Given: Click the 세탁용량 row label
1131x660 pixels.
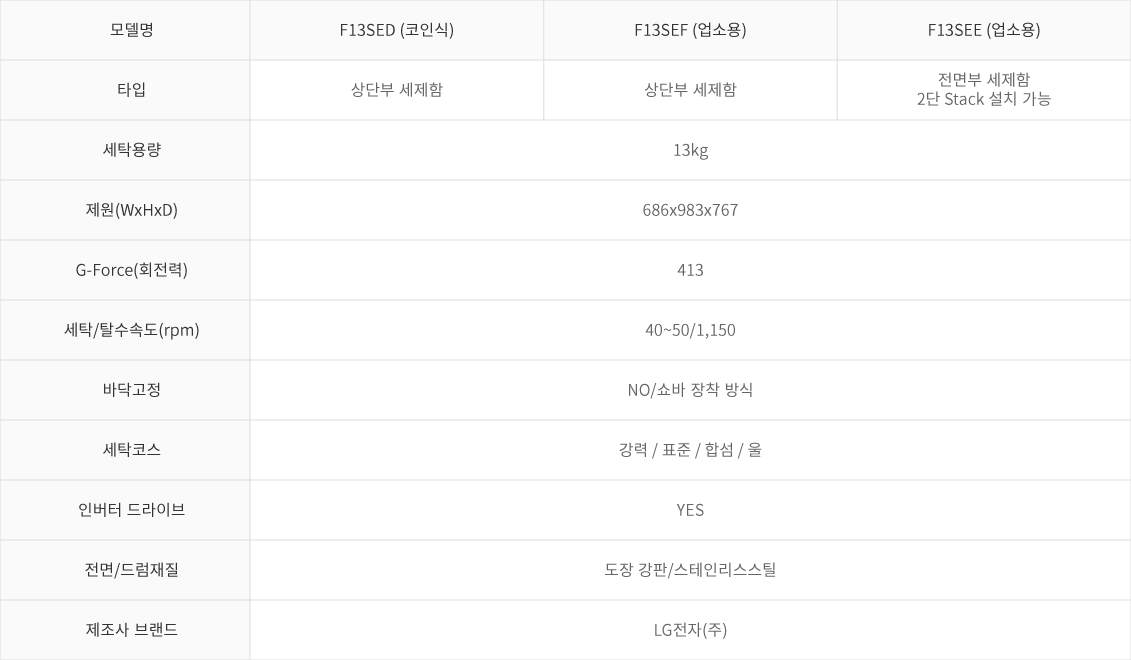Looking at the screenshot, I should pyautogui.click(x=131, y=149).
